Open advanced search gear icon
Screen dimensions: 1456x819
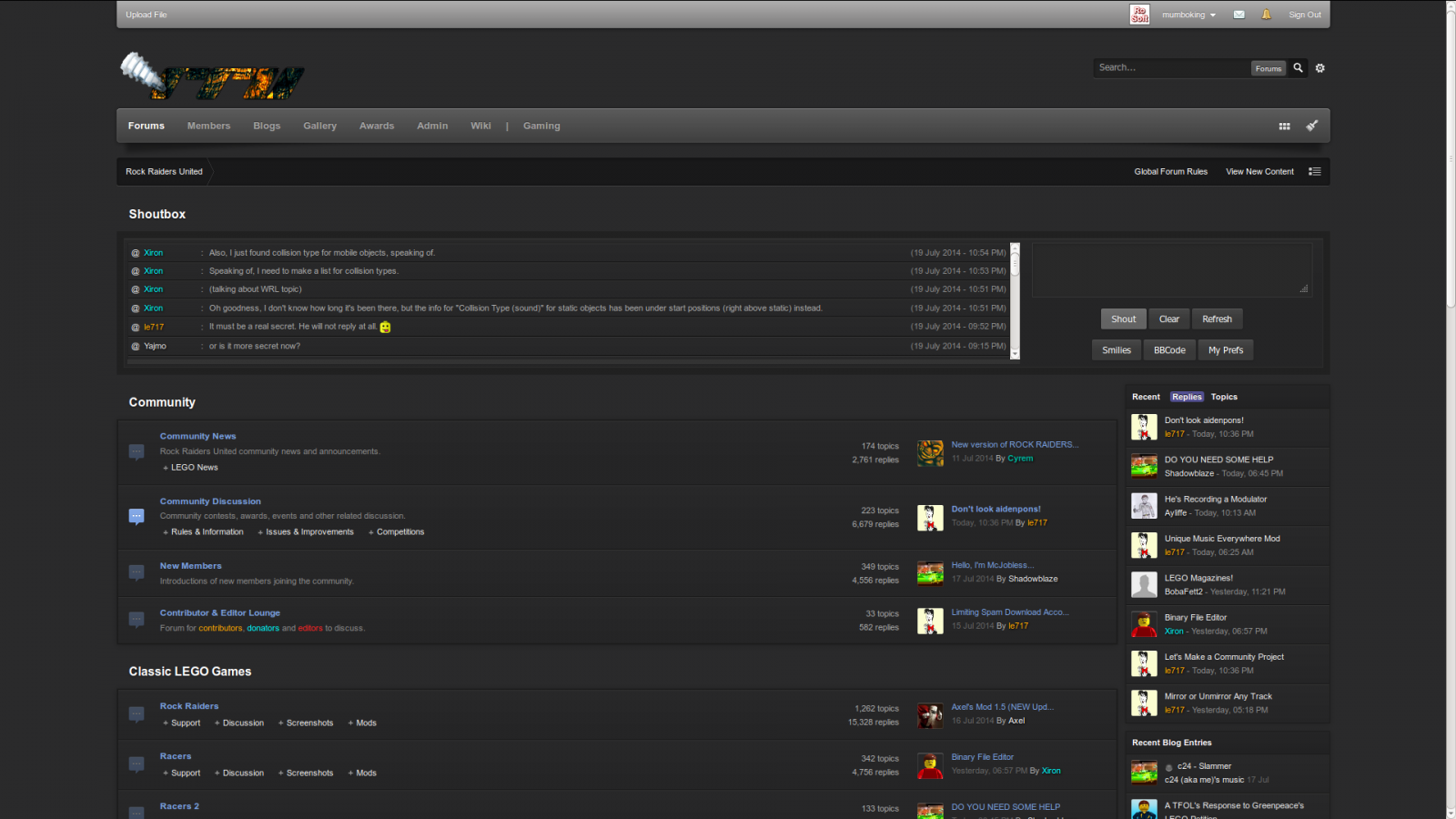tap(1320, 68)
